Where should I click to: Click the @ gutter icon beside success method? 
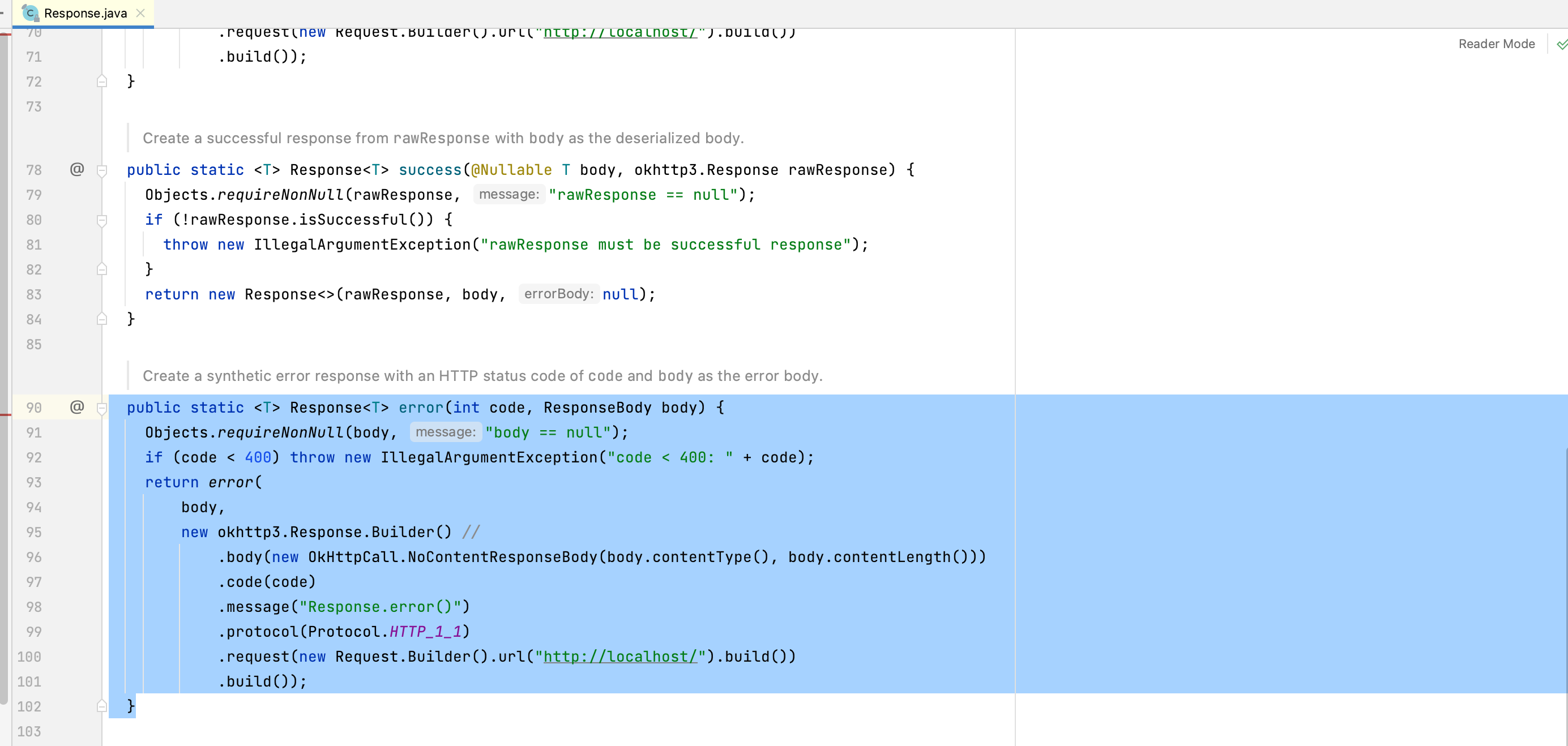click(x=76, y=170)
